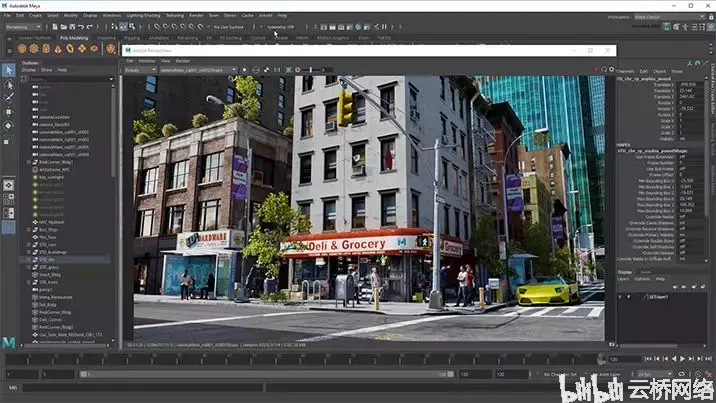Click the 1:1 real size button in Render View
The height and width of the screenshot is (403, 716).
[x=277, y=70]
